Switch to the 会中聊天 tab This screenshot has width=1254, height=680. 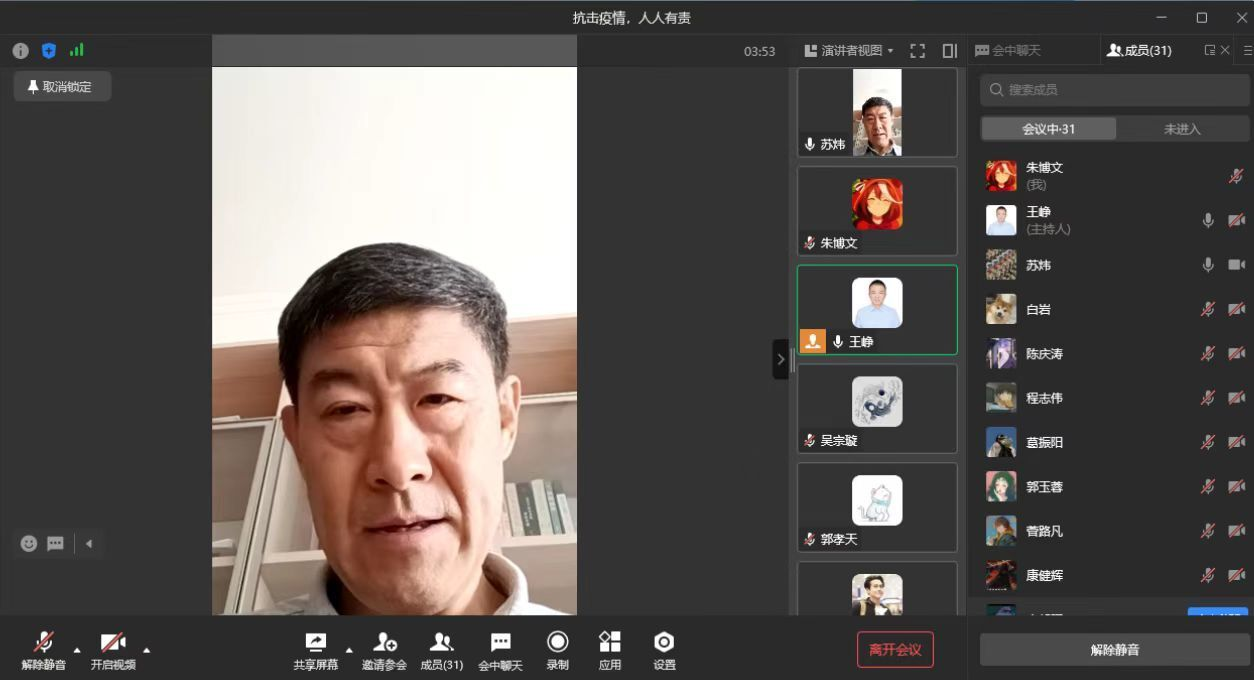click(1008, 51)
